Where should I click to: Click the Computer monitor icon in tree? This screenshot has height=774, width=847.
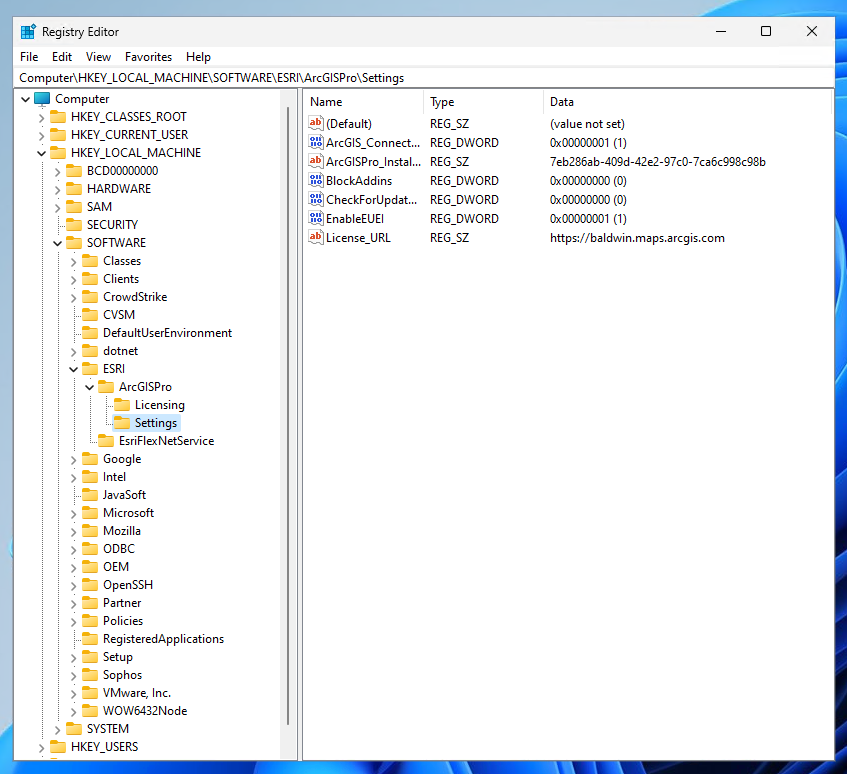pos(42,99)
